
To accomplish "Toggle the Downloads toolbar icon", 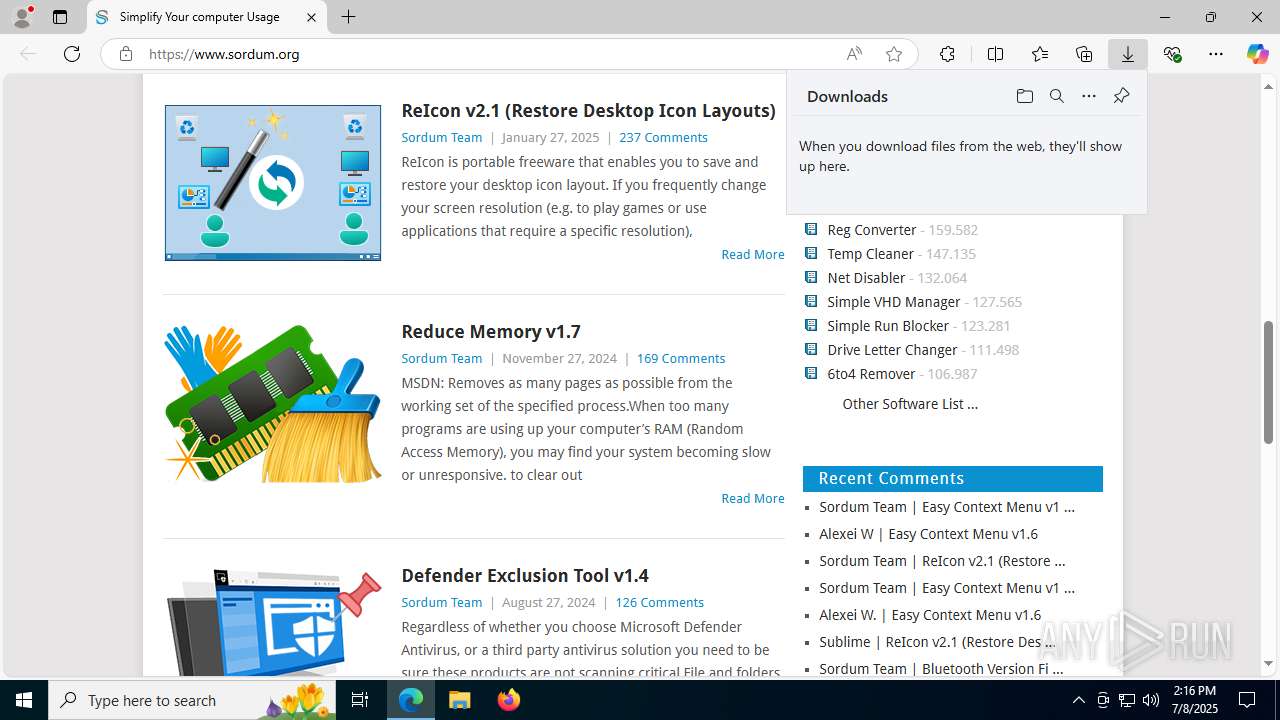I will (1128, 54).
